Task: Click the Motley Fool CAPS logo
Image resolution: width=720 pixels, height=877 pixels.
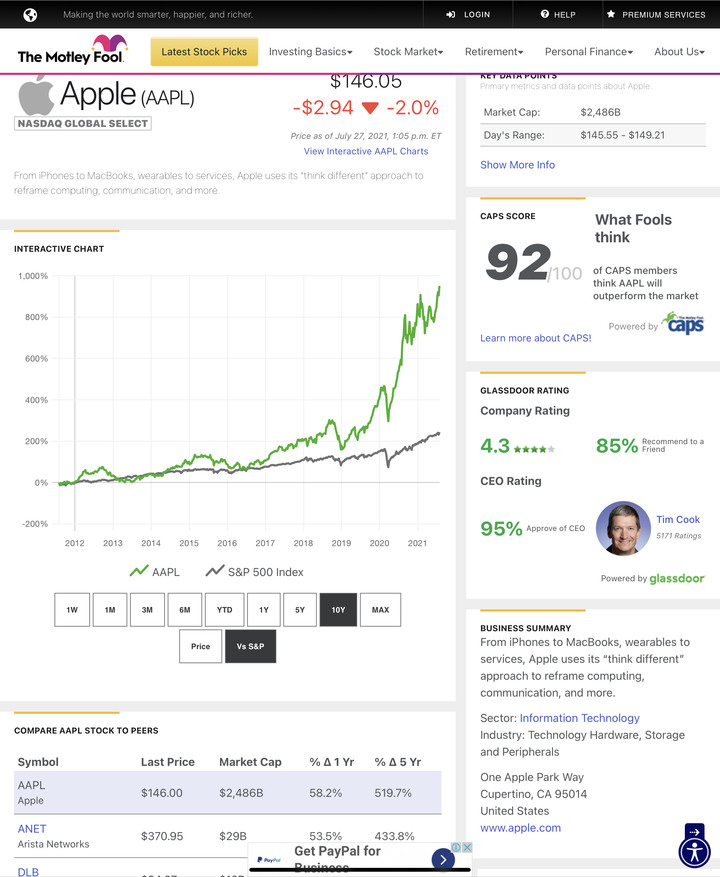Action: [x=685, y=323]
